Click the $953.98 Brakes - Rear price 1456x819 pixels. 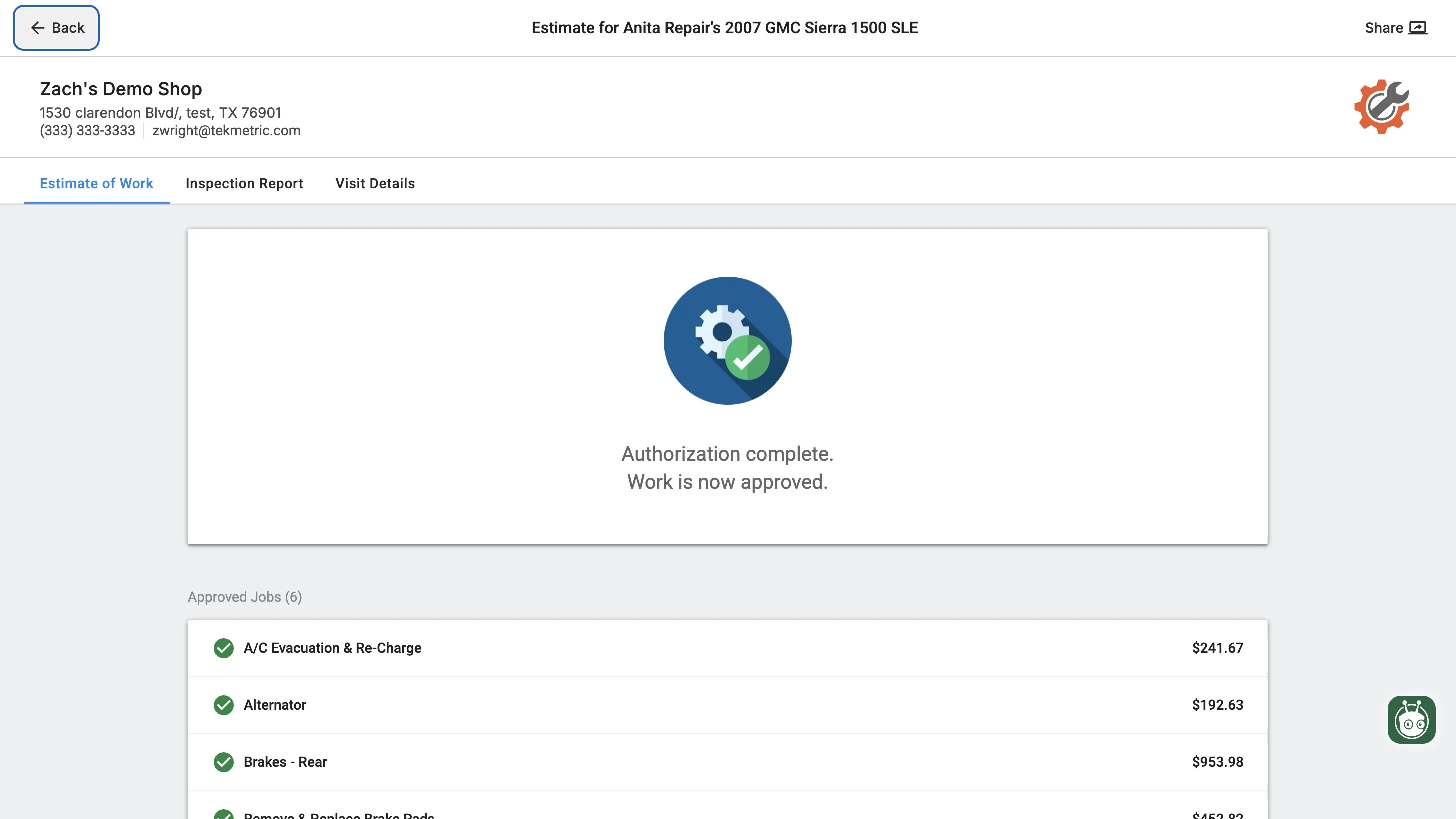[x=1217, y=762]
